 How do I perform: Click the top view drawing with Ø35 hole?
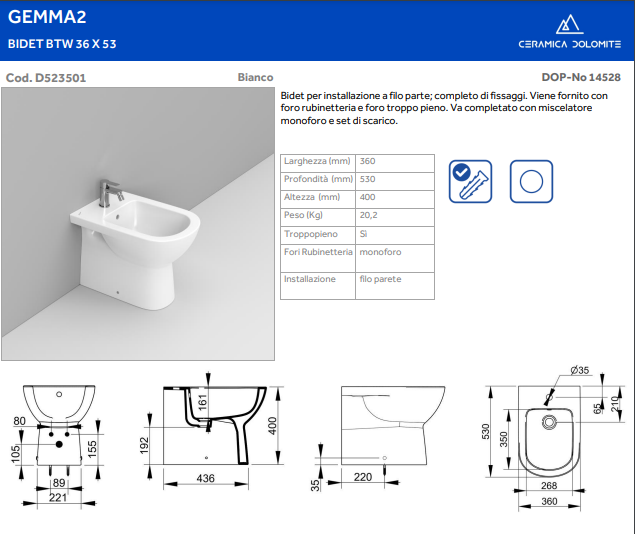pos(545,435)
